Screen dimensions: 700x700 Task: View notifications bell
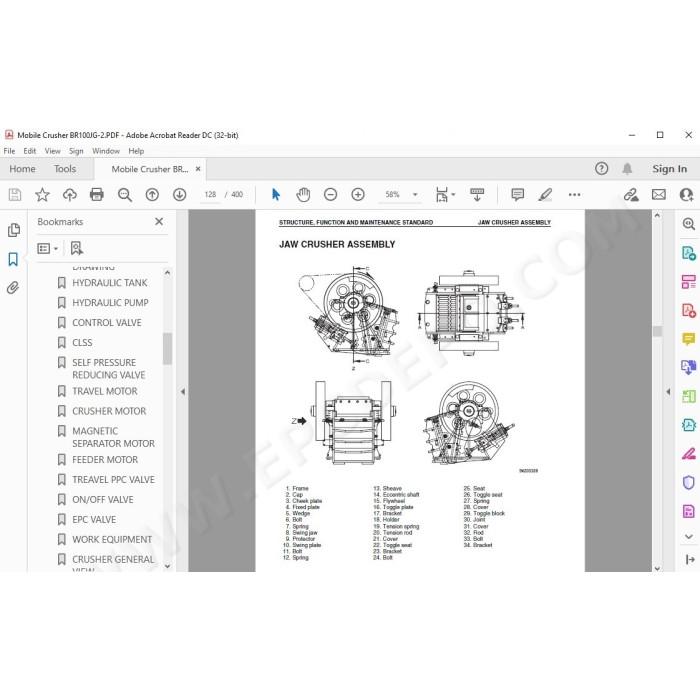point(627,169)
